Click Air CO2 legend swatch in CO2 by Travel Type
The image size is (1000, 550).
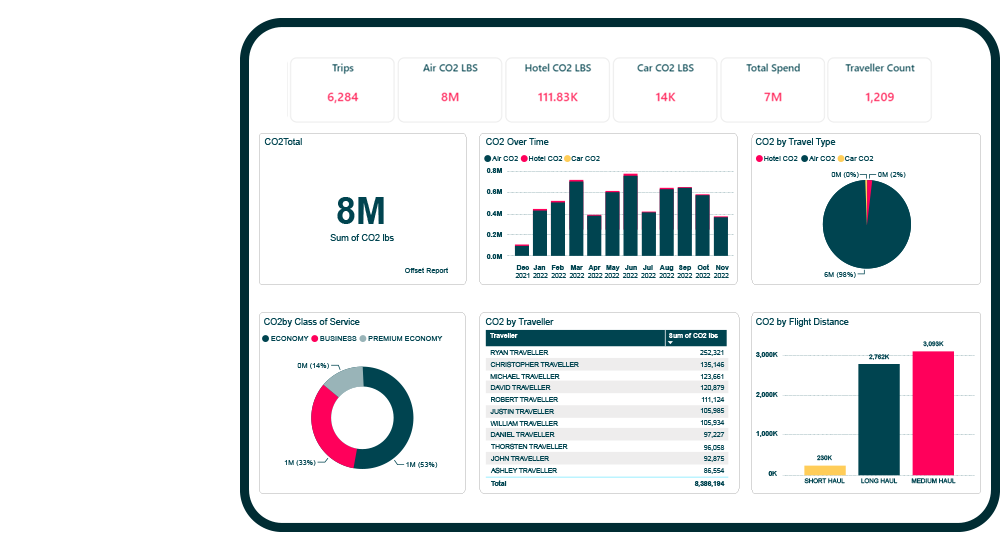coord(805,158)
